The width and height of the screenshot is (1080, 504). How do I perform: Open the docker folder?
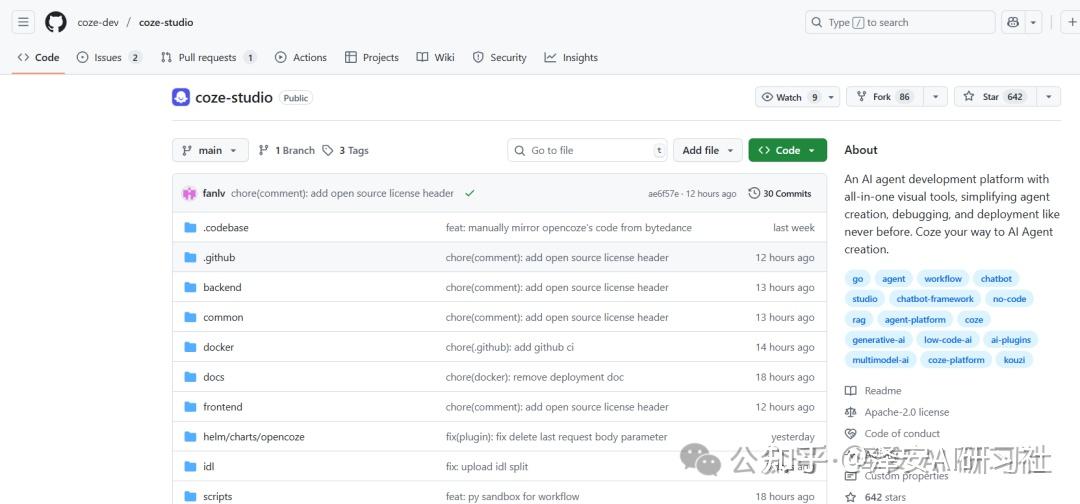(x=218, y=347)
